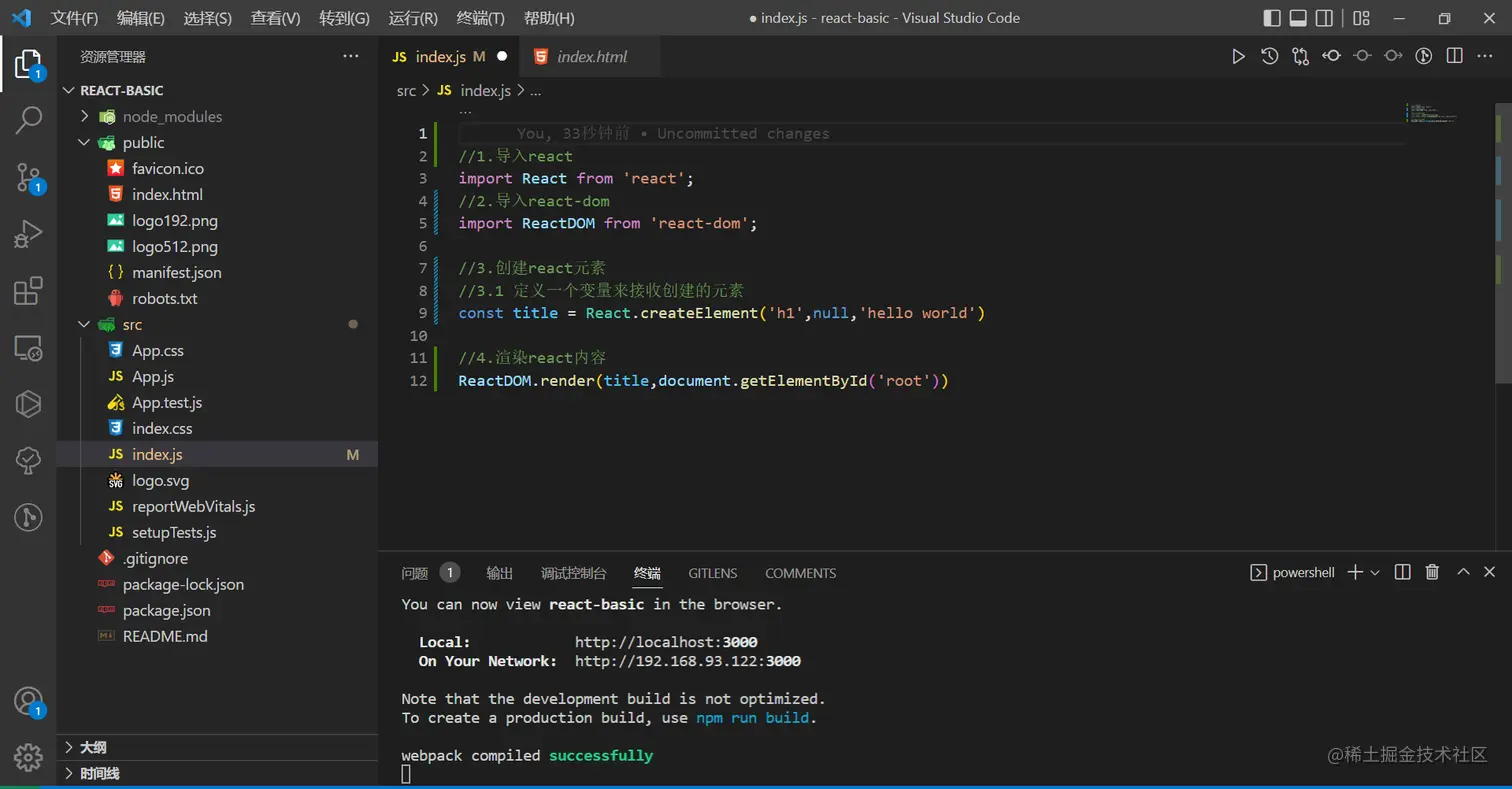The image size is (1512, 789).
Task: Maximize the terminal panel size
Action: coord(1463,572)
